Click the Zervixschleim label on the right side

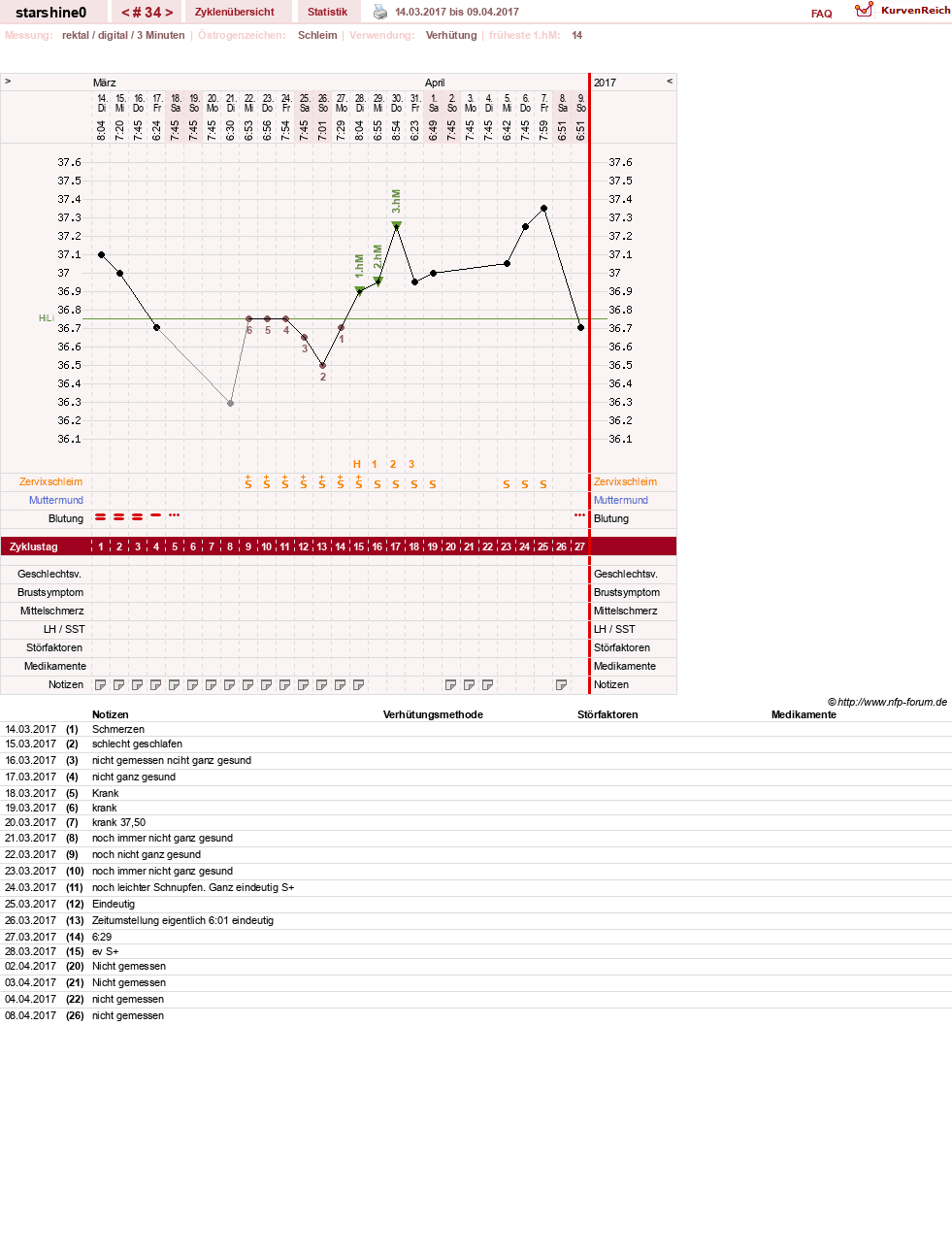(625, 481)
